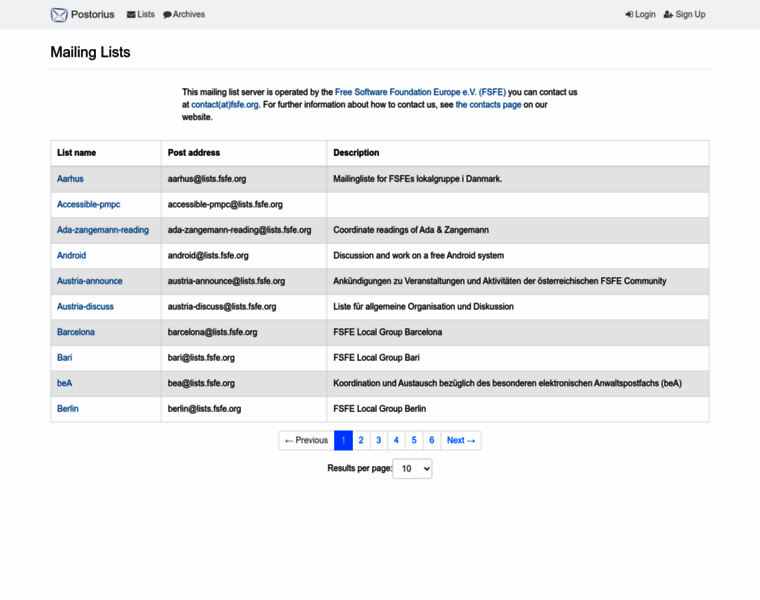The height and width of the screenshot is (600, 760).
Task: Click the FSFE Local Group Bari description
Action: [x=377, y=358]
